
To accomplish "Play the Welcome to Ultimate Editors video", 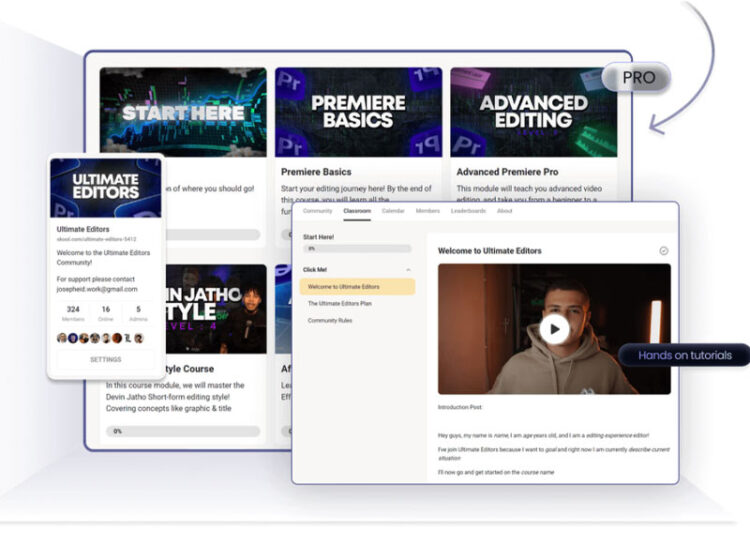I will [554, 328].
